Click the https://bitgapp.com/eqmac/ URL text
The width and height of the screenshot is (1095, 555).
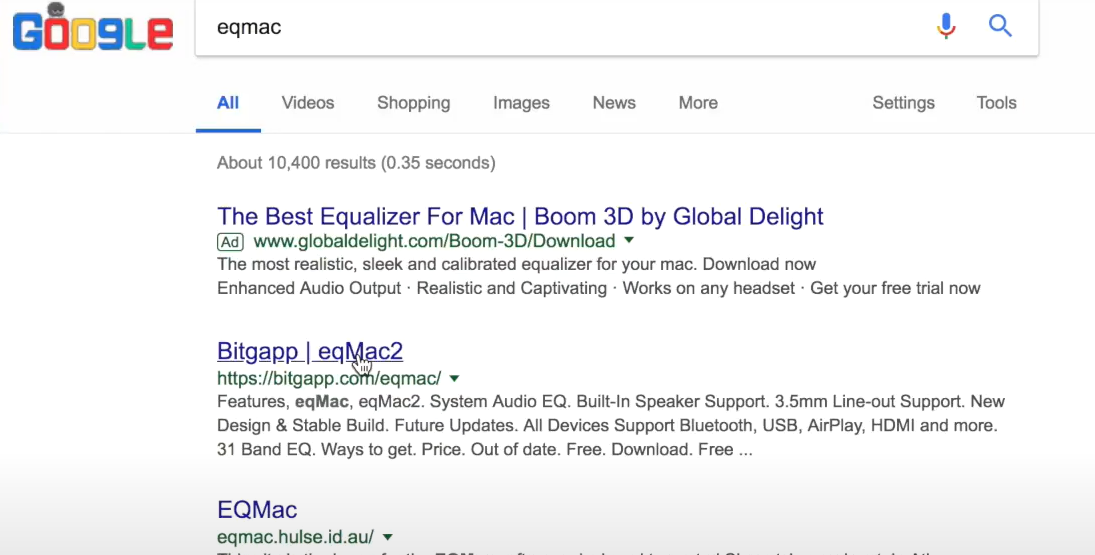329,379
